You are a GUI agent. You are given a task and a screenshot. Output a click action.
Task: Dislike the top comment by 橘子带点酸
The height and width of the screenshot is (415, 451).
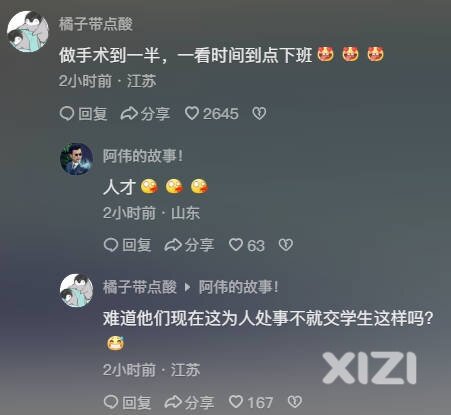click(x=259, y=113)
